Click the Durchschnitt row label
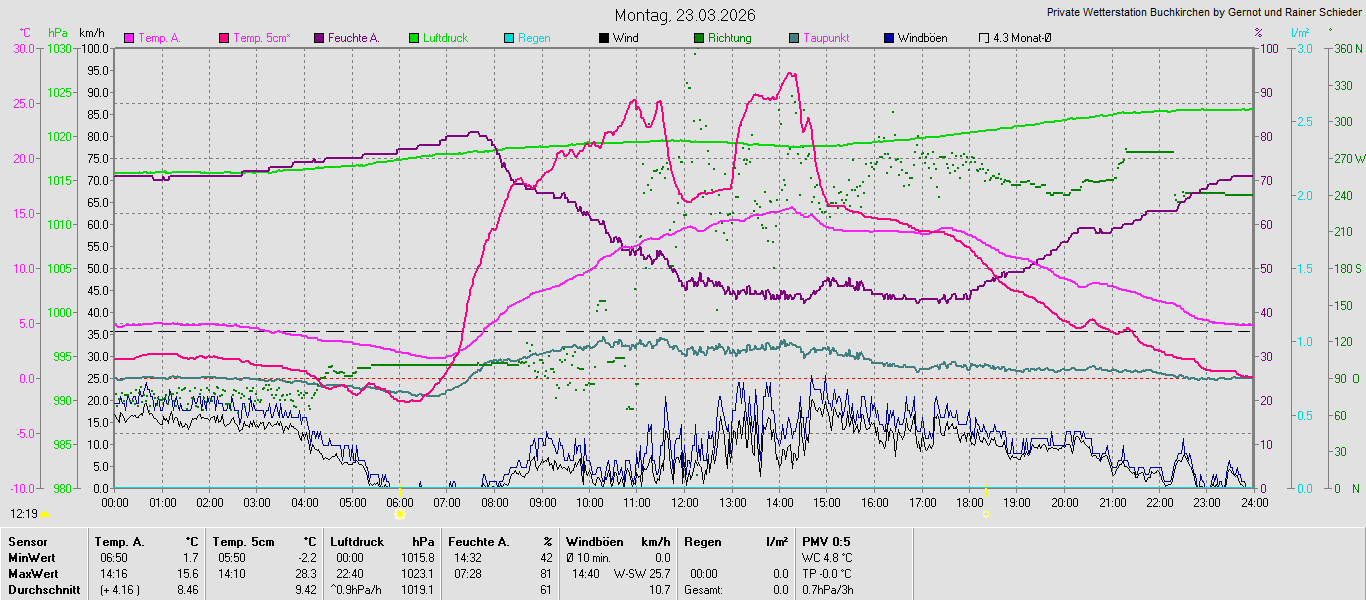The image size is (1366, 600). [40, 590]
